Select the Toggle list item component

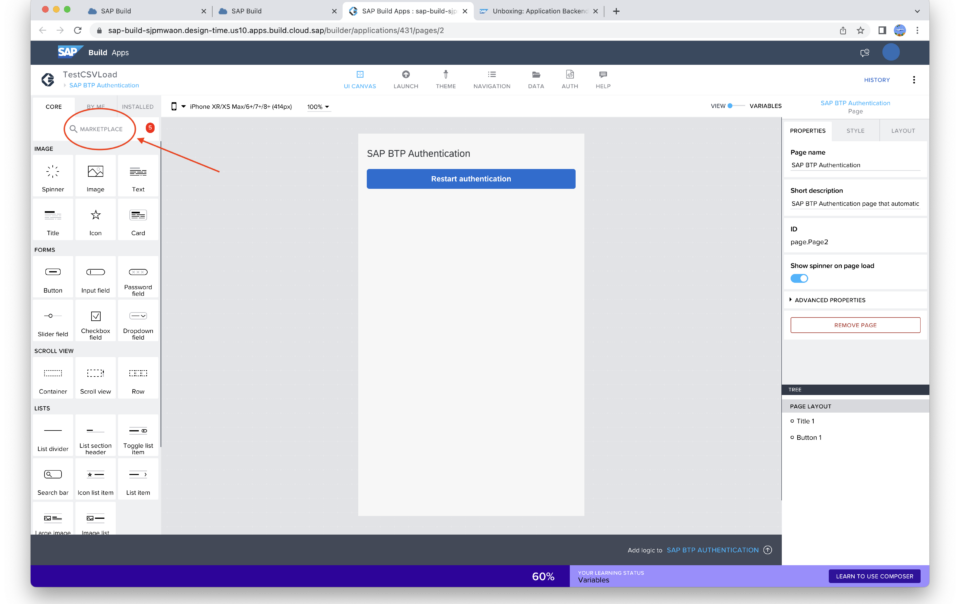tap(138, 436)
